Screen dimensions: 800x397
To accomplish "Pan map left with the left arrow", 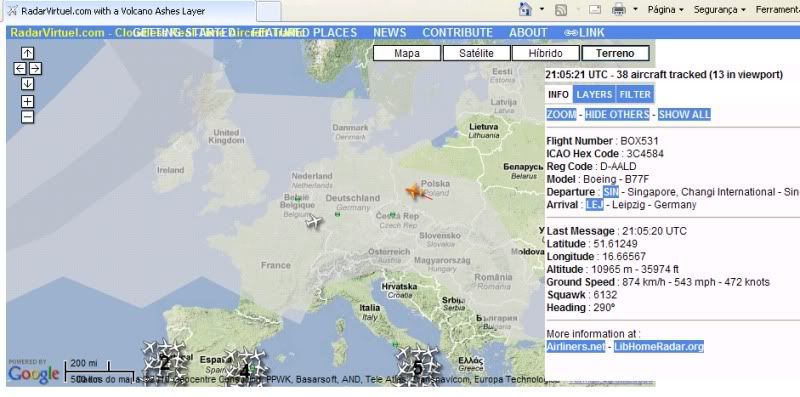I will tap(20, 68).
